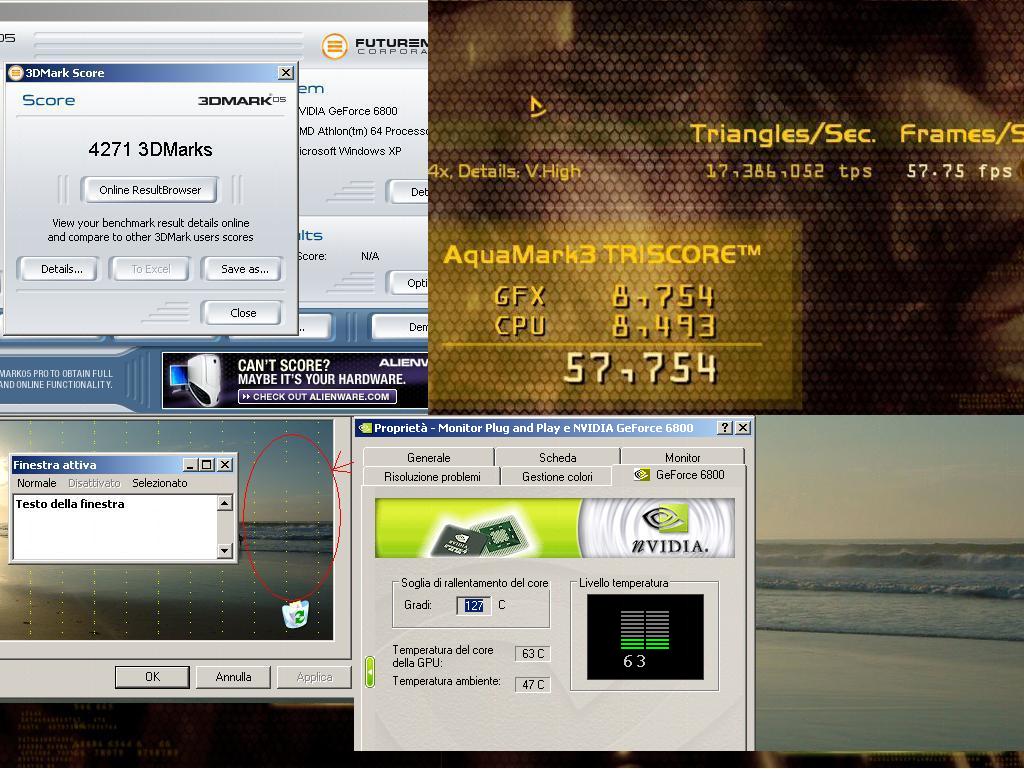This screenshot has height=769, width=1024.
Task: Click the help question mark button
Action: (x=725, y=428)
